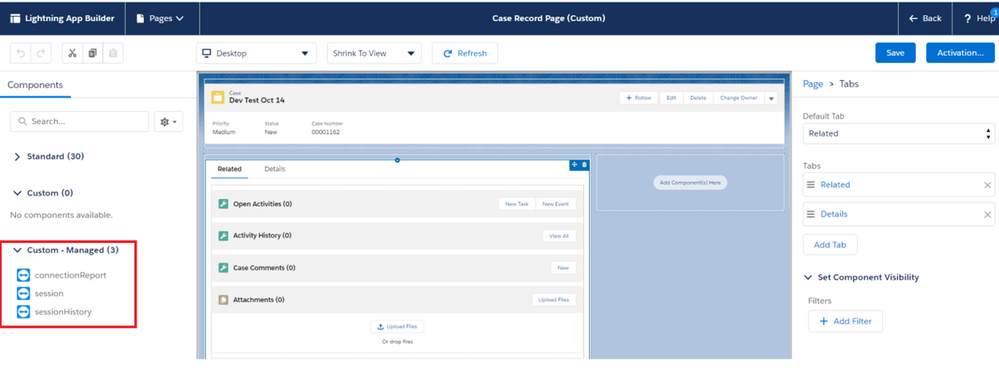
Task: Select the sessionHistory component icon
Action: pyautogui.click(x=24, y=311)
